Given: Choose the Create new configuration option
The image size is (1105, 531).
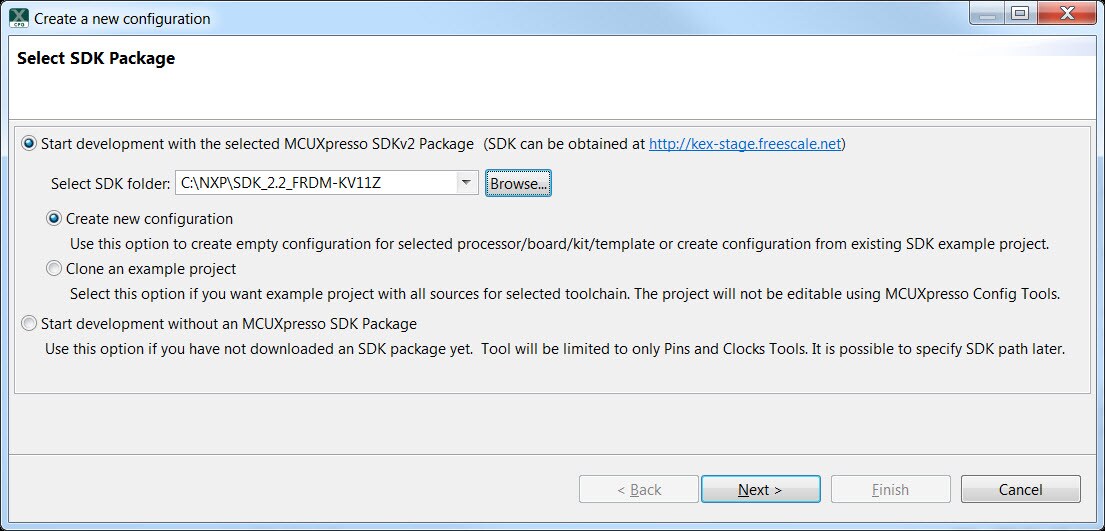Looking at the screenshot, I should click(x=54, y=219).
